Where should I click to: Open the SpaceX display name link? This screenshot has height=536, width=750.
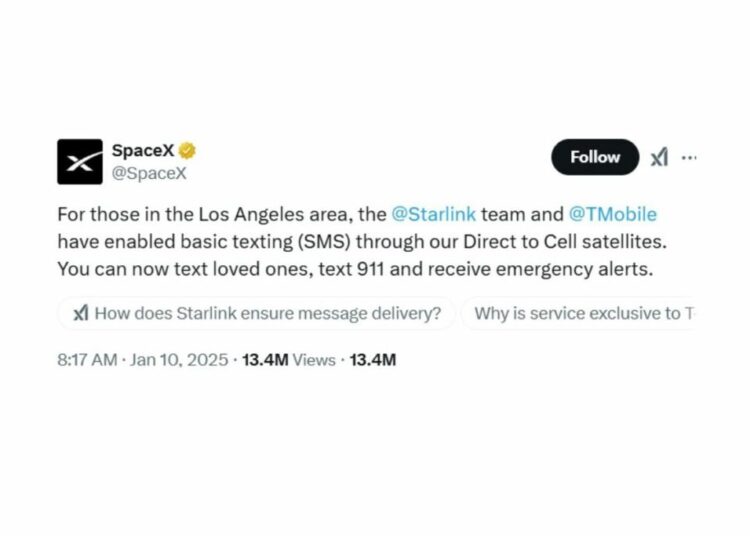coord(143,151)
